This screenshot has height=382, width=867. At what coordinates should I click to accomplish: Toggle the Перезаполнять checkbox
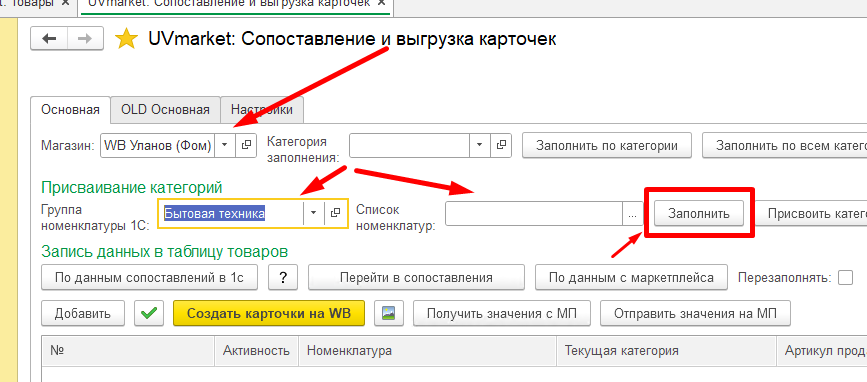click(845, 277)
